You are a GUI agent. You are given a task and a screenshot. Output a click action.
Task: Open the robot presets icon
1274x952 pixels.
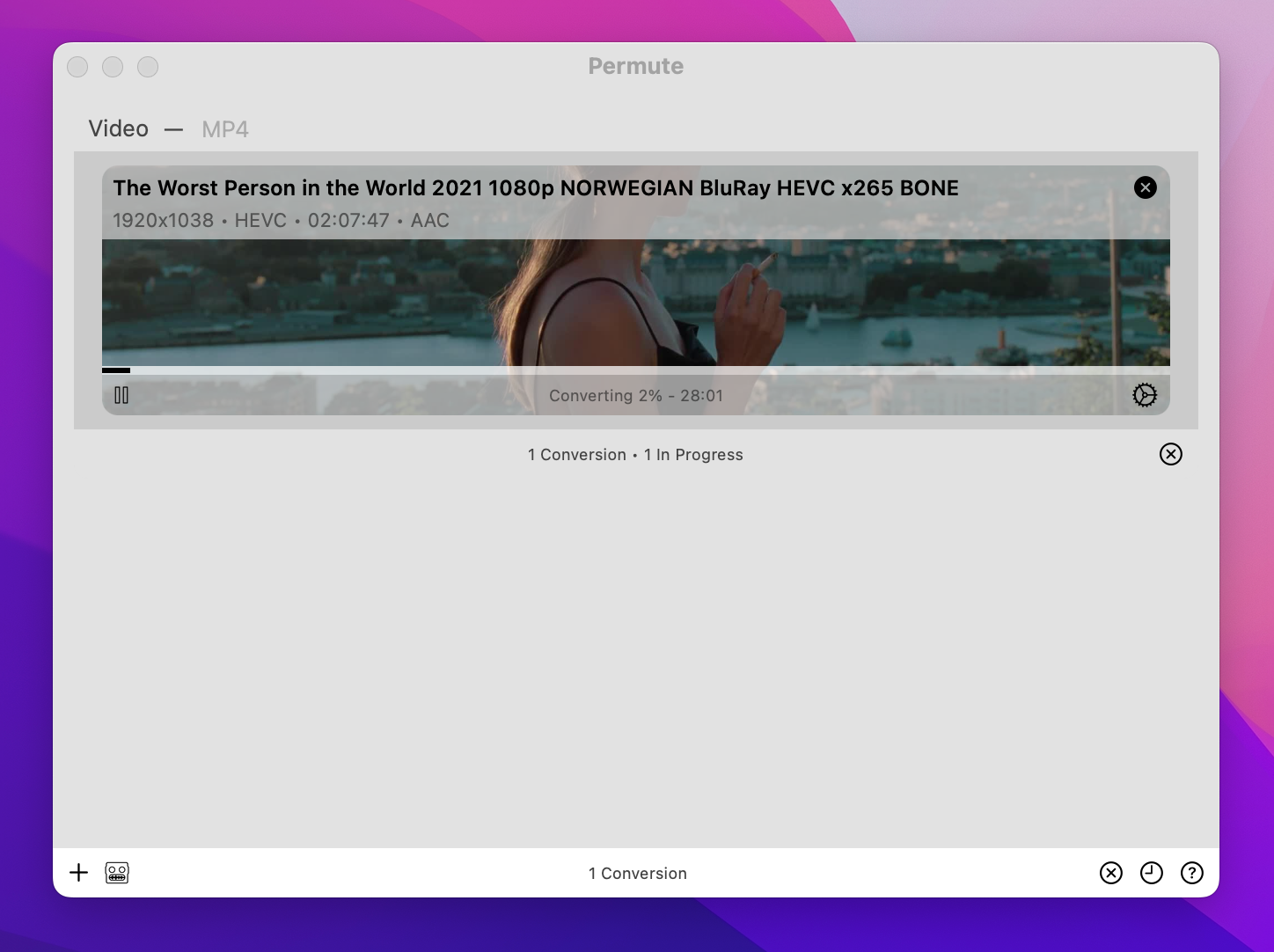pyautogui.click(x=117, y=873)
